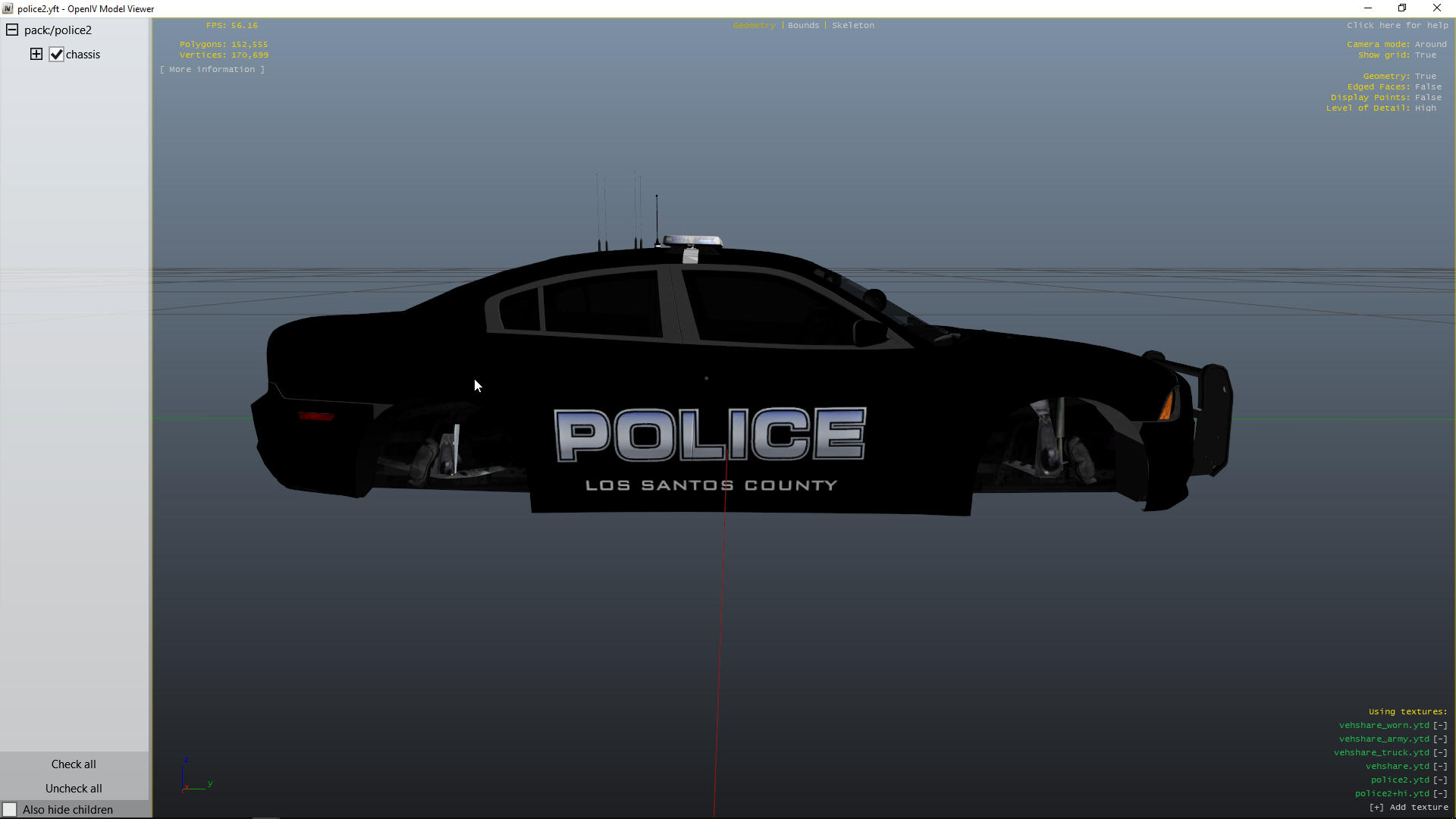Remove the police2+hi.ytd texture via [-]
The width and height of the screenshot is (1456, 819).
[1440, 794]
